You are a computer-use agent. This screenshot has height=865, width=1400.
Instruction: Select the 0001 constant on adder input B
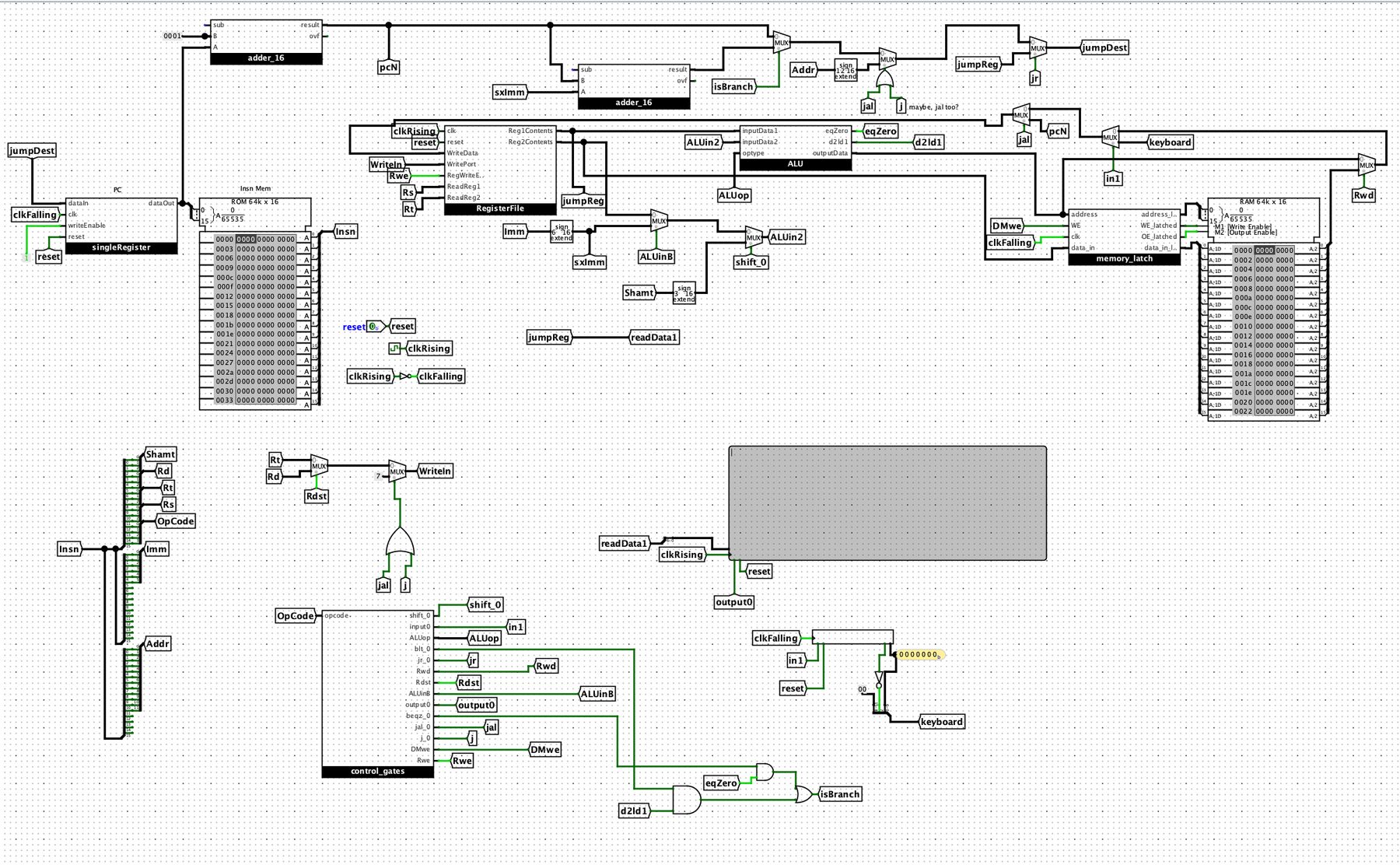coord(172,36)
